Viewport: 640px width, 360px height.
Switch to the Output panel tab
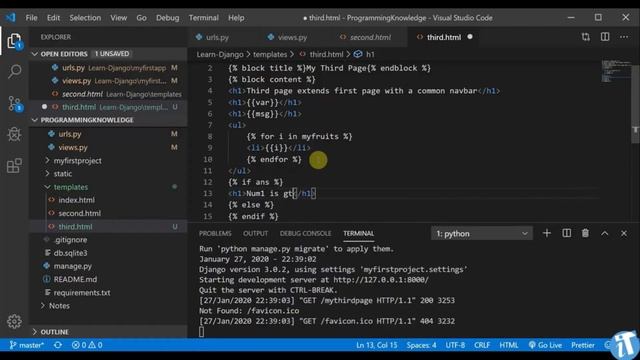[x=256, y=233]
